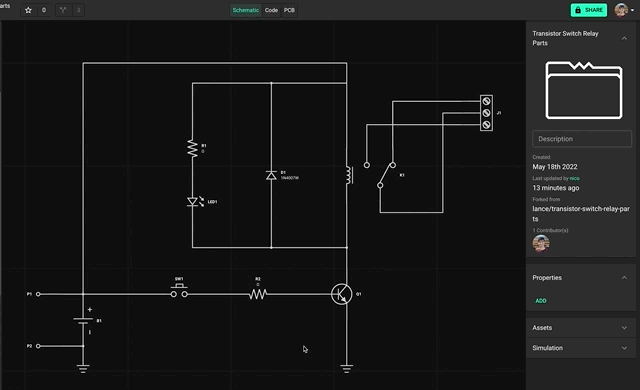Open the PCB tab
The image size is (640, 390).
(289, 10)
